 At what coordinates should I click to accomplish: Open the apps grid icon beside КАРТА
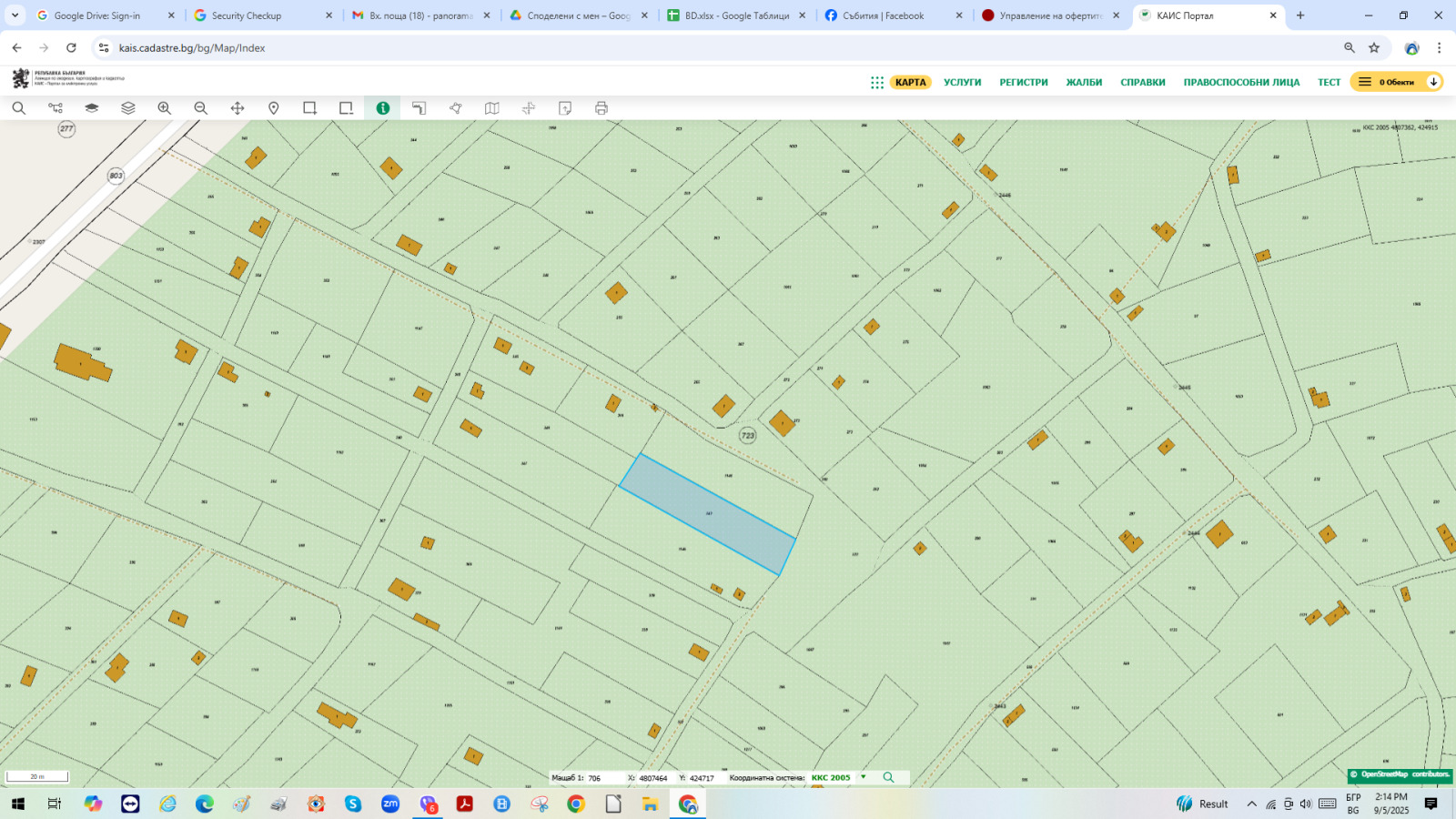coord(876,82)
